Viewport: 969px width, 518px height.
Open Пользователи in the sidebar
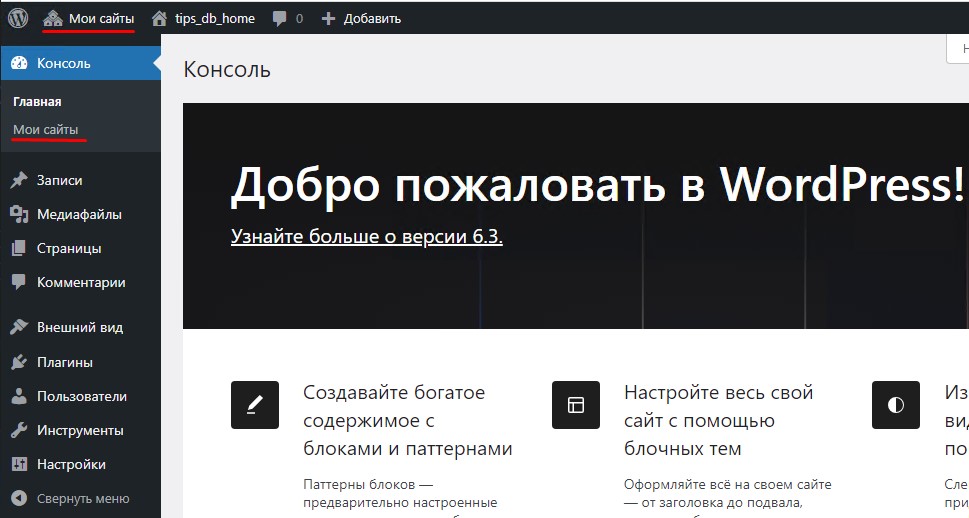coord(81,396)
